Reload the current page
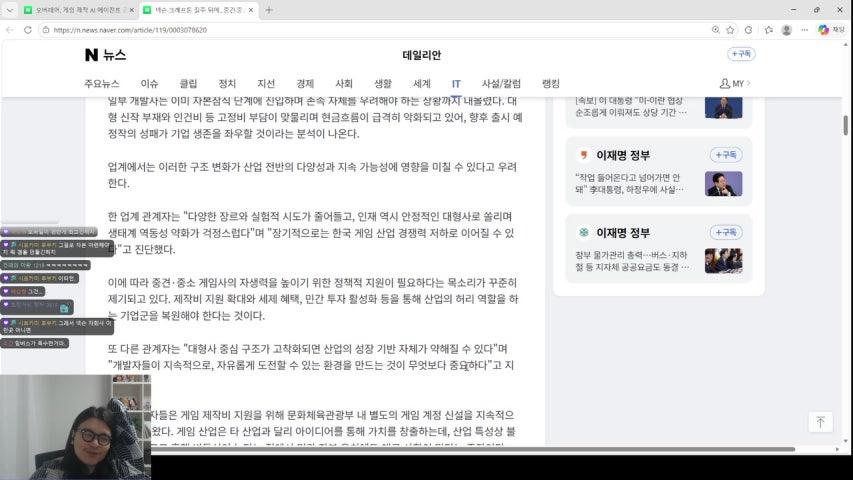The image size is (853, 480). [x=28, y=30]
